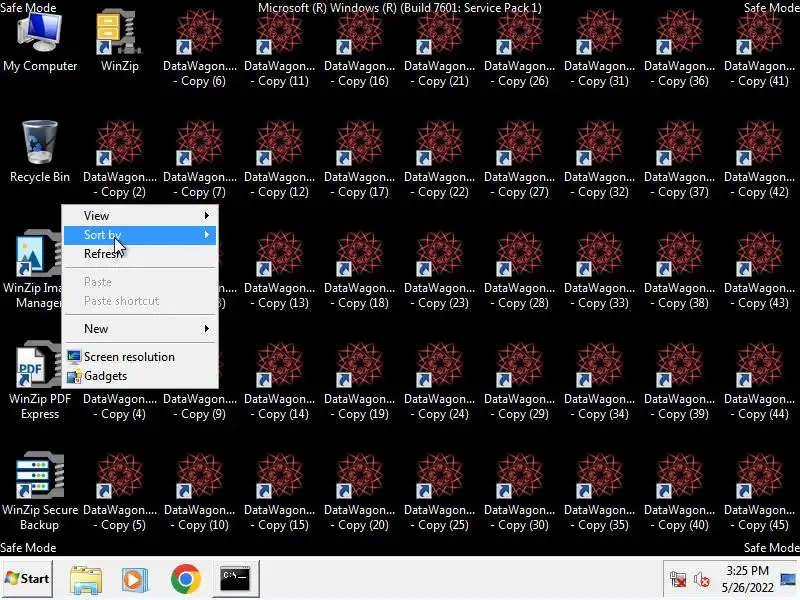Select the Recycle Bin icon
800x600 pixels.
point(40,153)
